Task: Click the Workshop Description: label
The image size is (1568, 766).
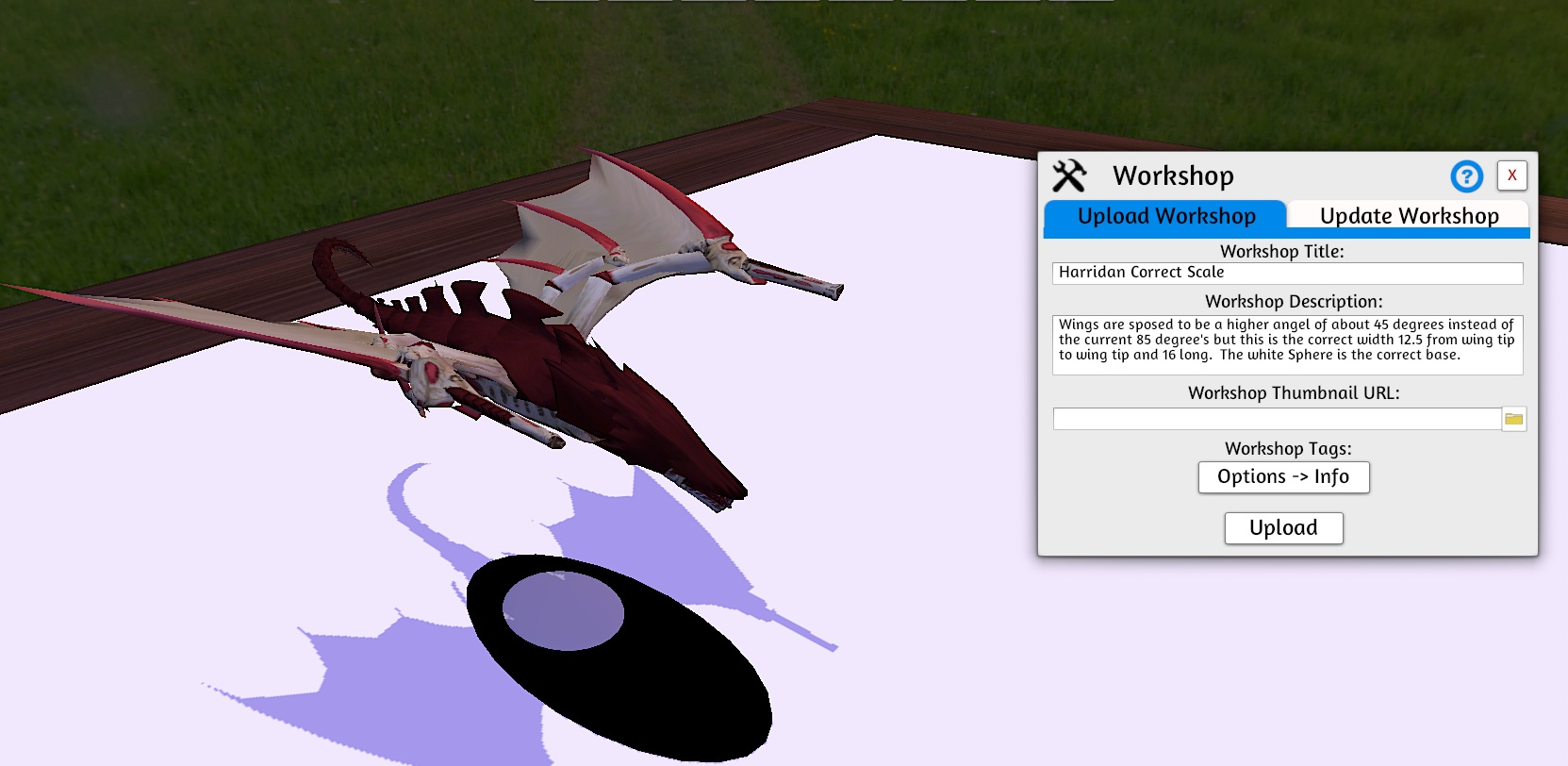Action: (x=1294, y=302)
